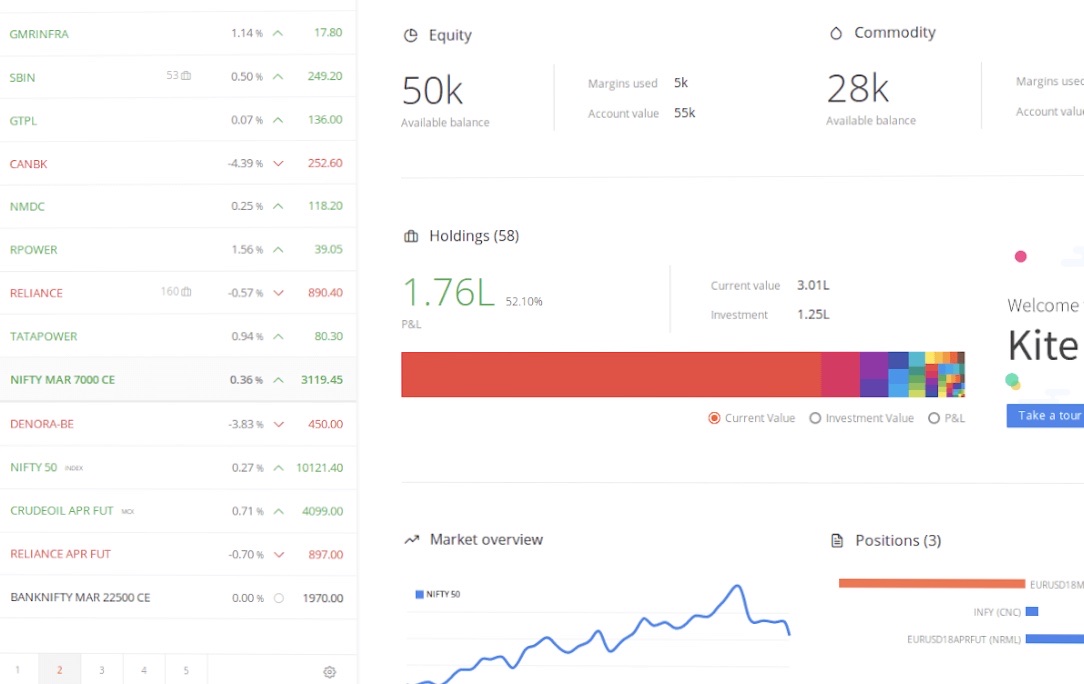Switch to watchlist page 5

click(x=186, y=669)
